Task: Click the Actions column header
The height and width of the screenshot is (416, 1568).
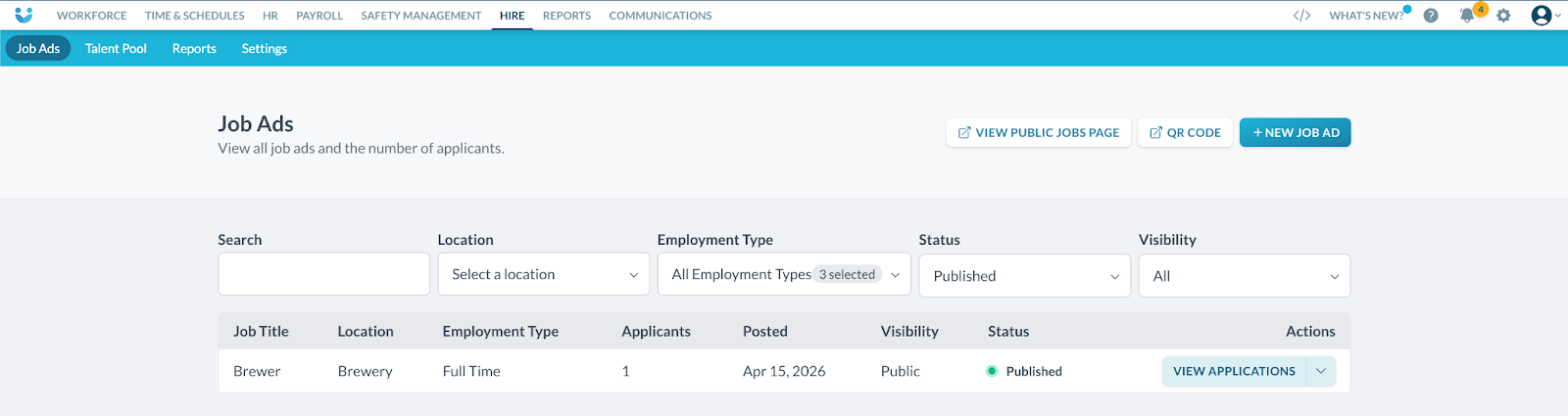Action: point(1310,331)
